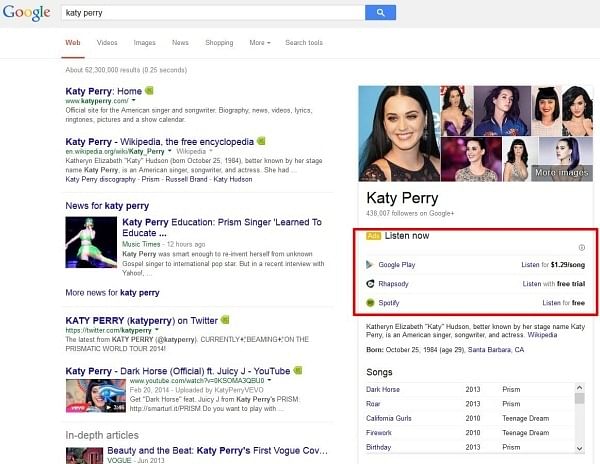
Task: Click the green badge beside the Wikipedia result title
Action: click(x=261, y=141)
